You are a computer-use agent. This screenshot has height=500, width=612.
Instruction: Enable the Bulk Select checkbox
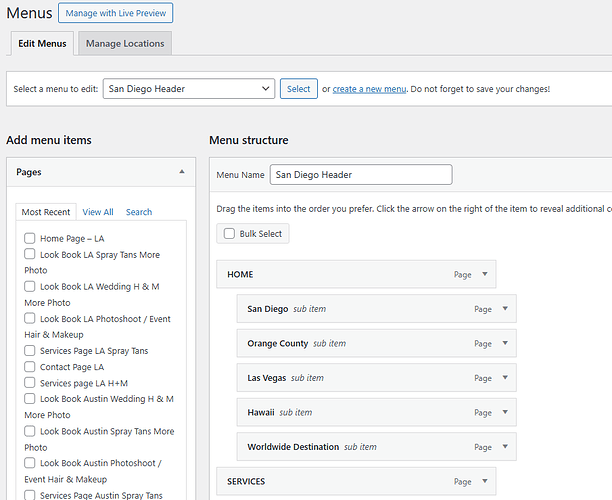click(x=230, y=234)
